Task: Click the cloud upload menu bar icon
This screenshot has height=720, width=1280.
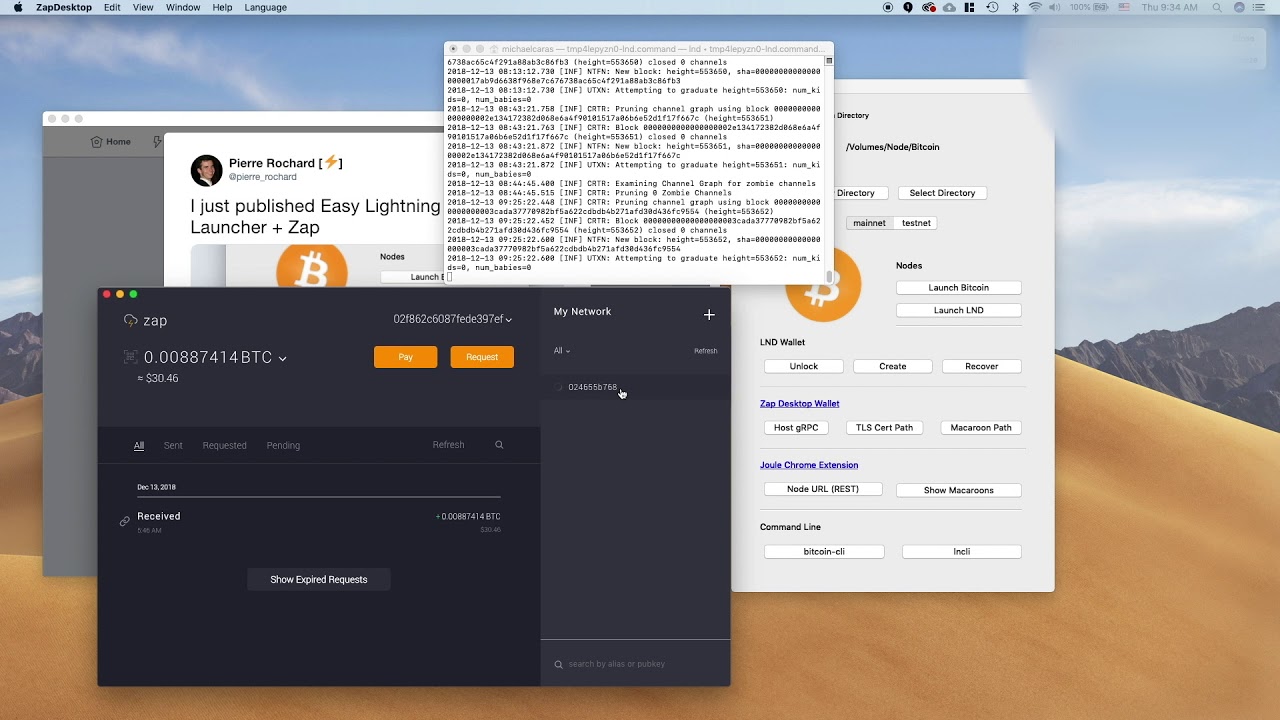Action: (x=949, y=7)
